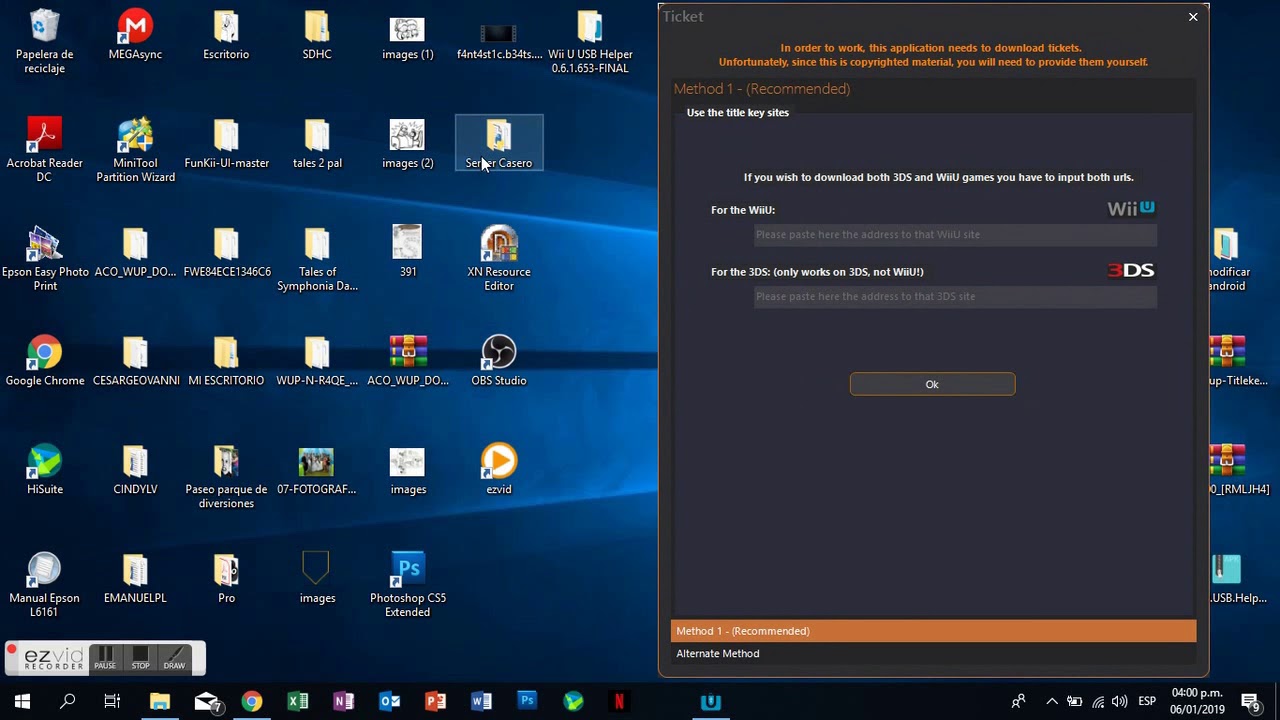Open Word from taskbar
The height and width of the screenshot is (720, 1280).
[482, 702]
